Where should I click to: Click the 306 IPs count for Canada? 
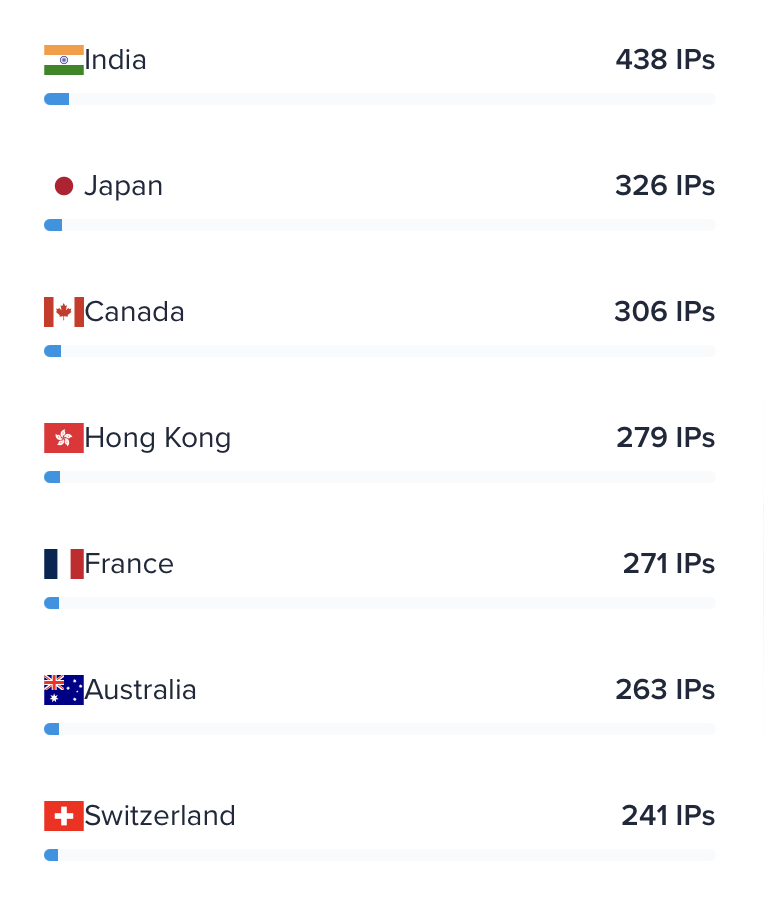[x=664, y=312]
